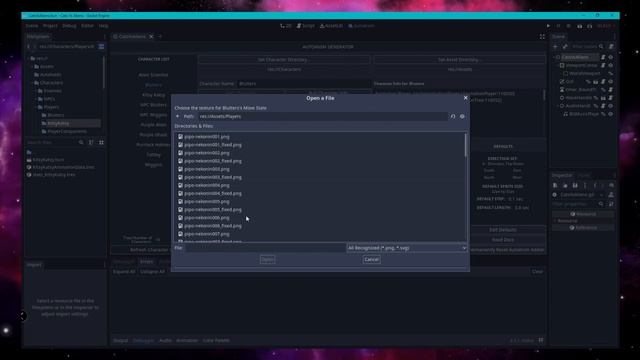Image resolution: width=640 pixels, height=360 pixels.
Task: Click the Open button in file dialog
Action: point(267,260)
